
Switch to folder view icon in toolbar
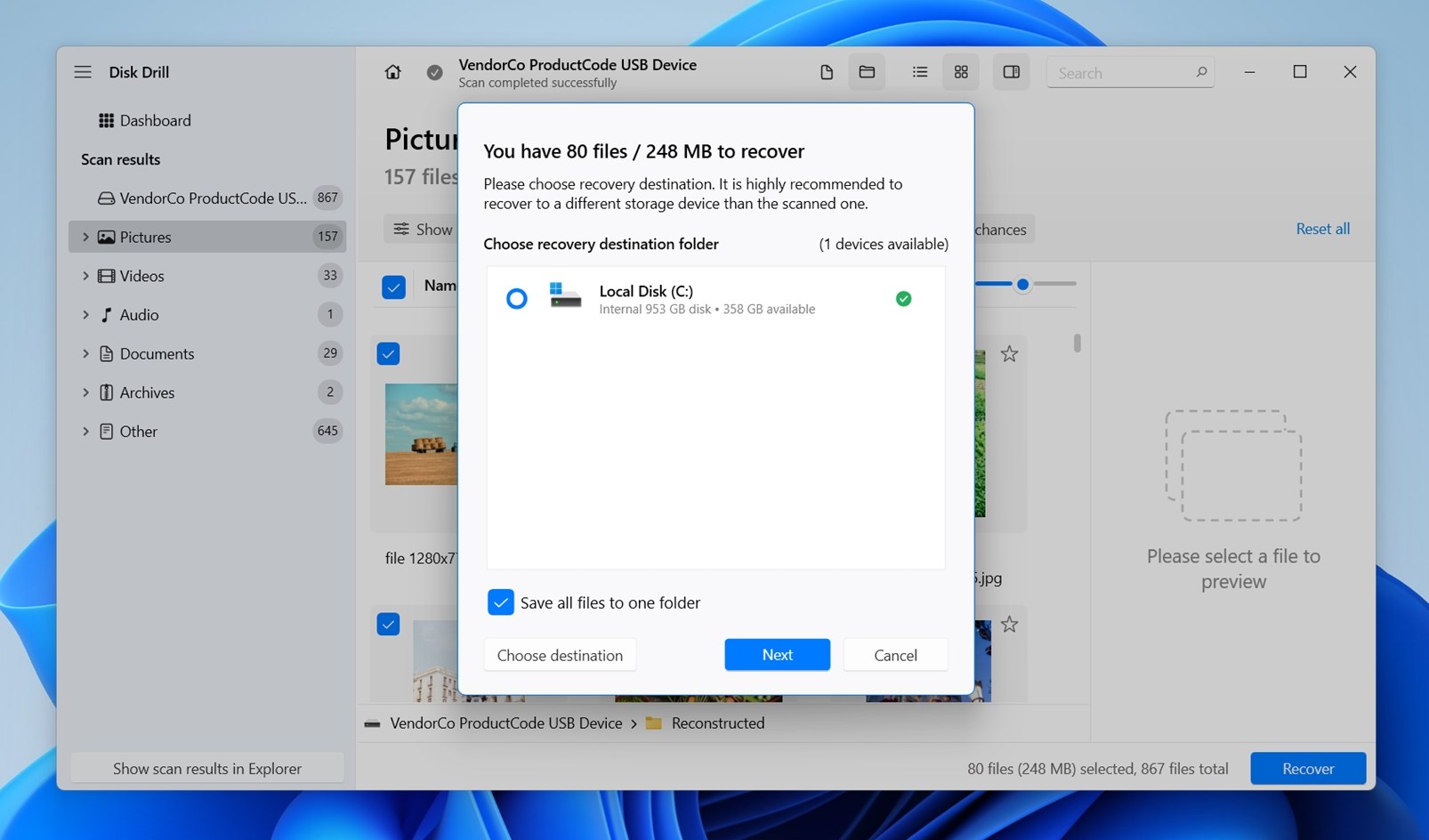point(867,72)
